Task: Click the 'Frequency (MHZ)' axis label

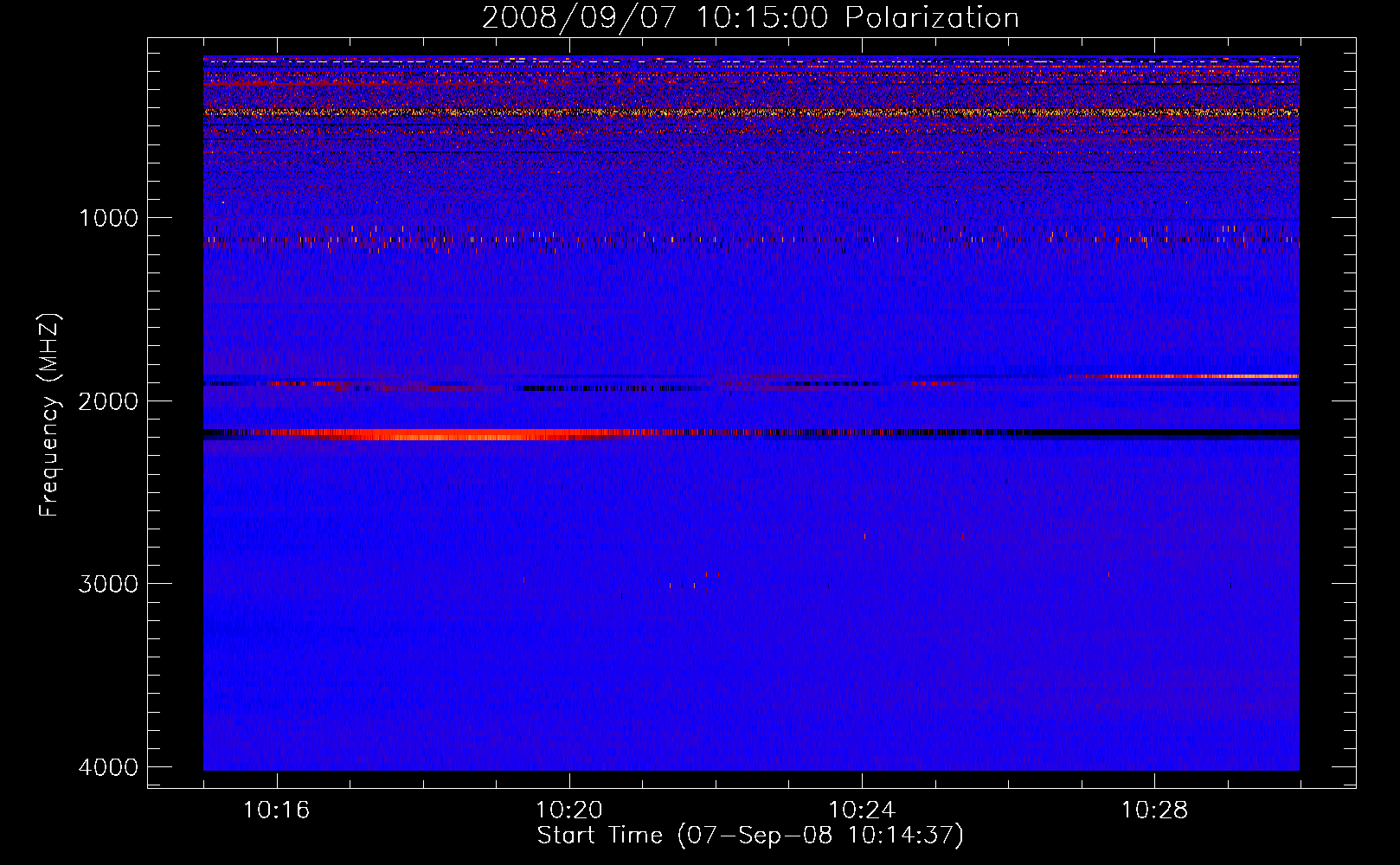Action: pyautogui.click(x=49, y=415)
